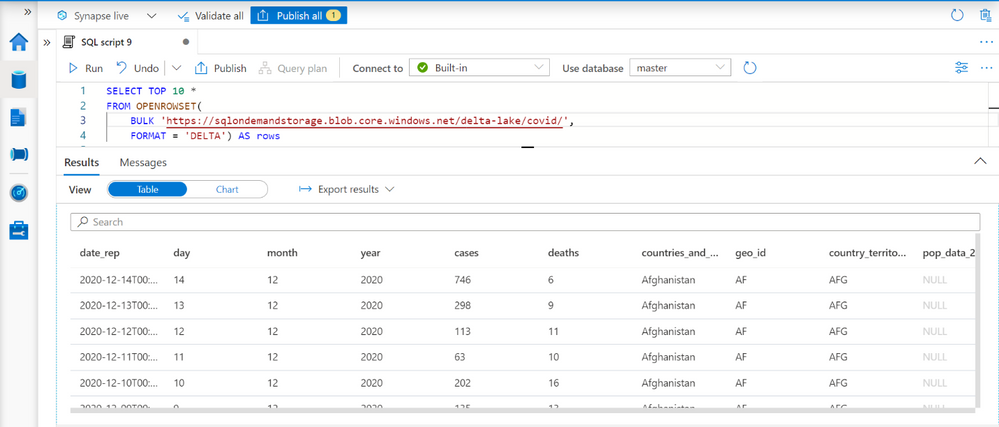Click the month column header

(x=282, y=253)
